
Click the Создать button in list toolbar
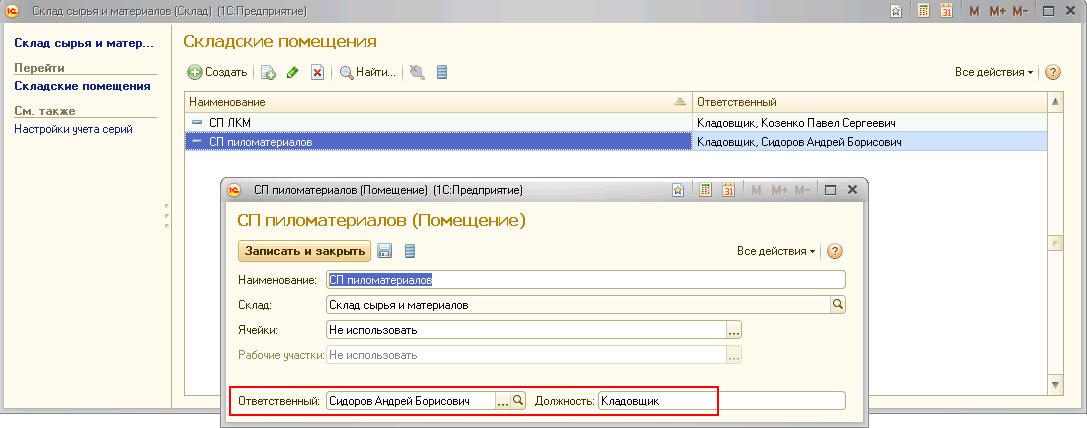coord(218,72)
